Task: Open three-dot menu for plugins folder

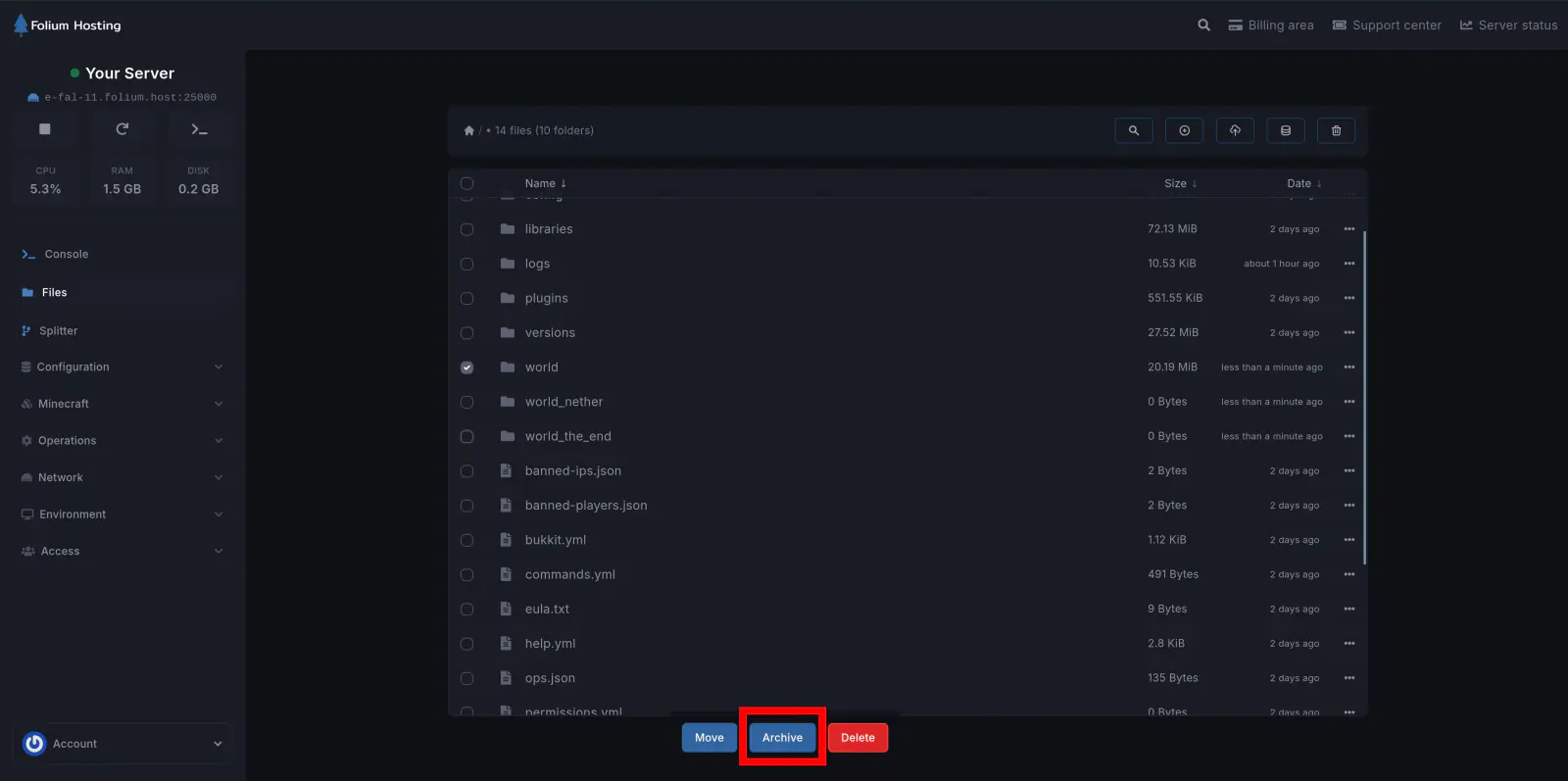Action: point(1349,298)
